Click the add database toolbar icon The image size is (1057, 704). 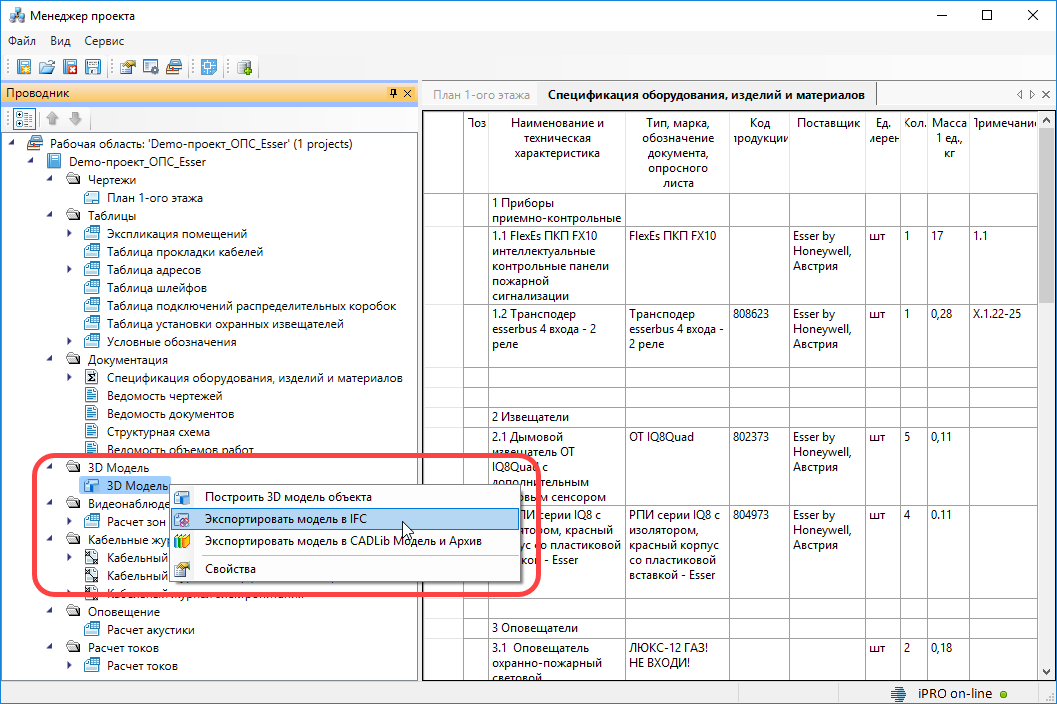(244, 67)
